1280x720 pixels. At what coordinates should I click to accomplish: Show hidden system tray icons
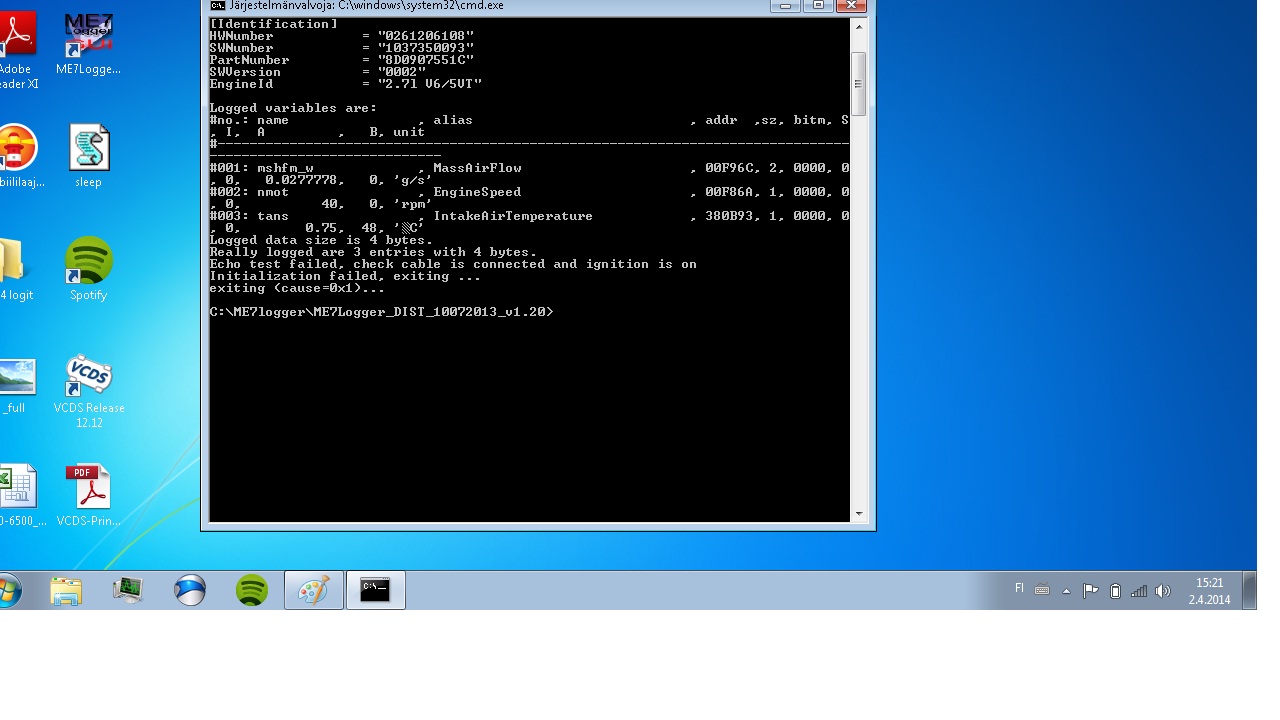click(1066, 591)
